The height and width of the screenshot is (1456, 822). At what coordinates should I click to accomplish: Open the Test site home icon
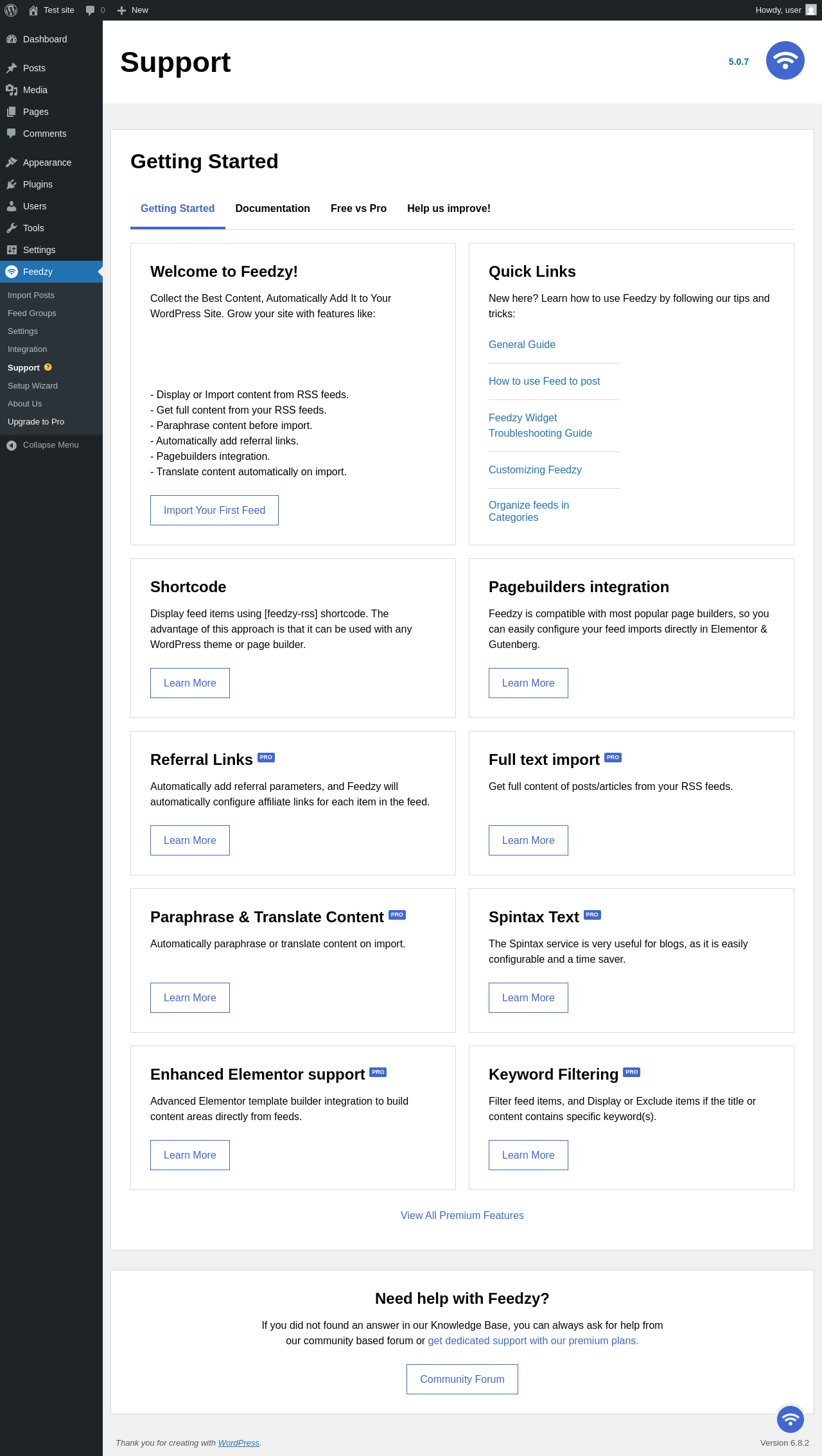tap(33, 10)
